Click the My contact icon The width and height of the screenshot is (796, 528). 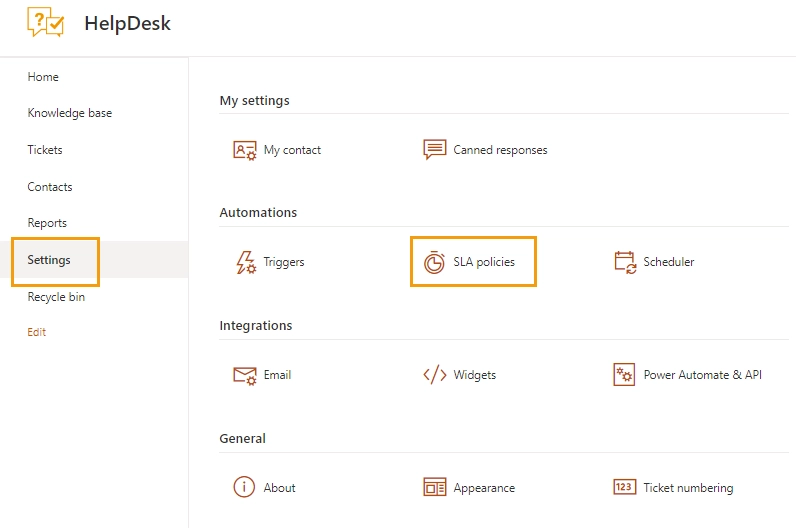tap(245, 150)
